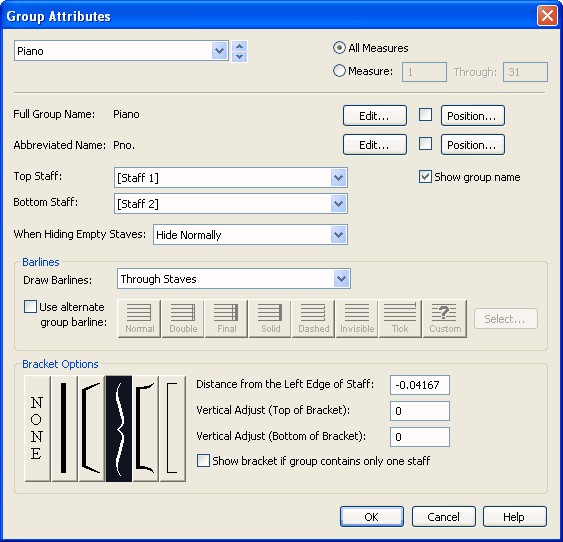Select the curved-hook bracket style
Viewport: 563px width, 542px height.
pyautogui.click(x=92, y=429)
